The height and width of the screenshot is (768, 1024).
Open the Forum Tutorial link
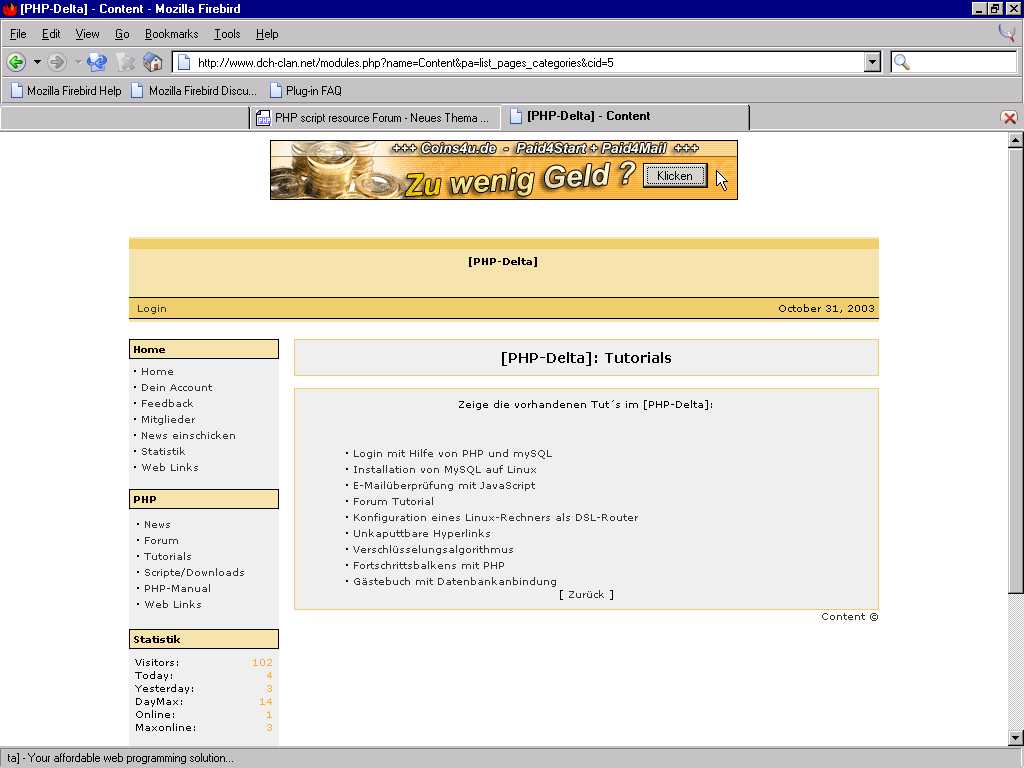pos(393,502)
